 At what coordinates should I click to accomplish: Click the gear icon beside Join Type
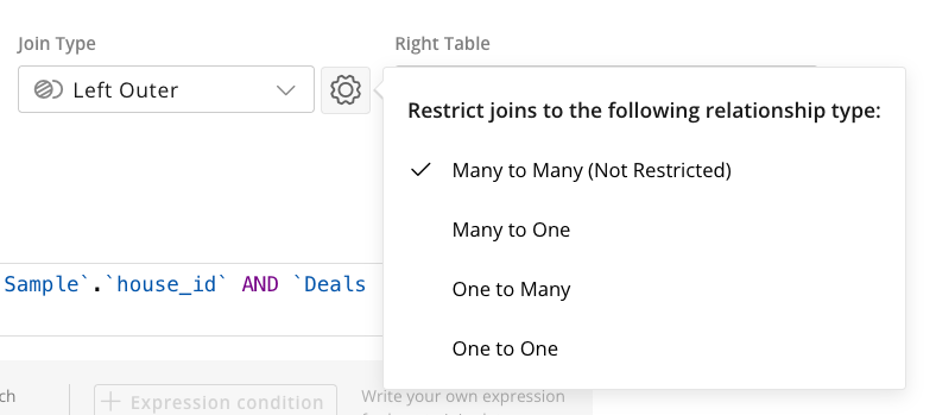[346, 90]
